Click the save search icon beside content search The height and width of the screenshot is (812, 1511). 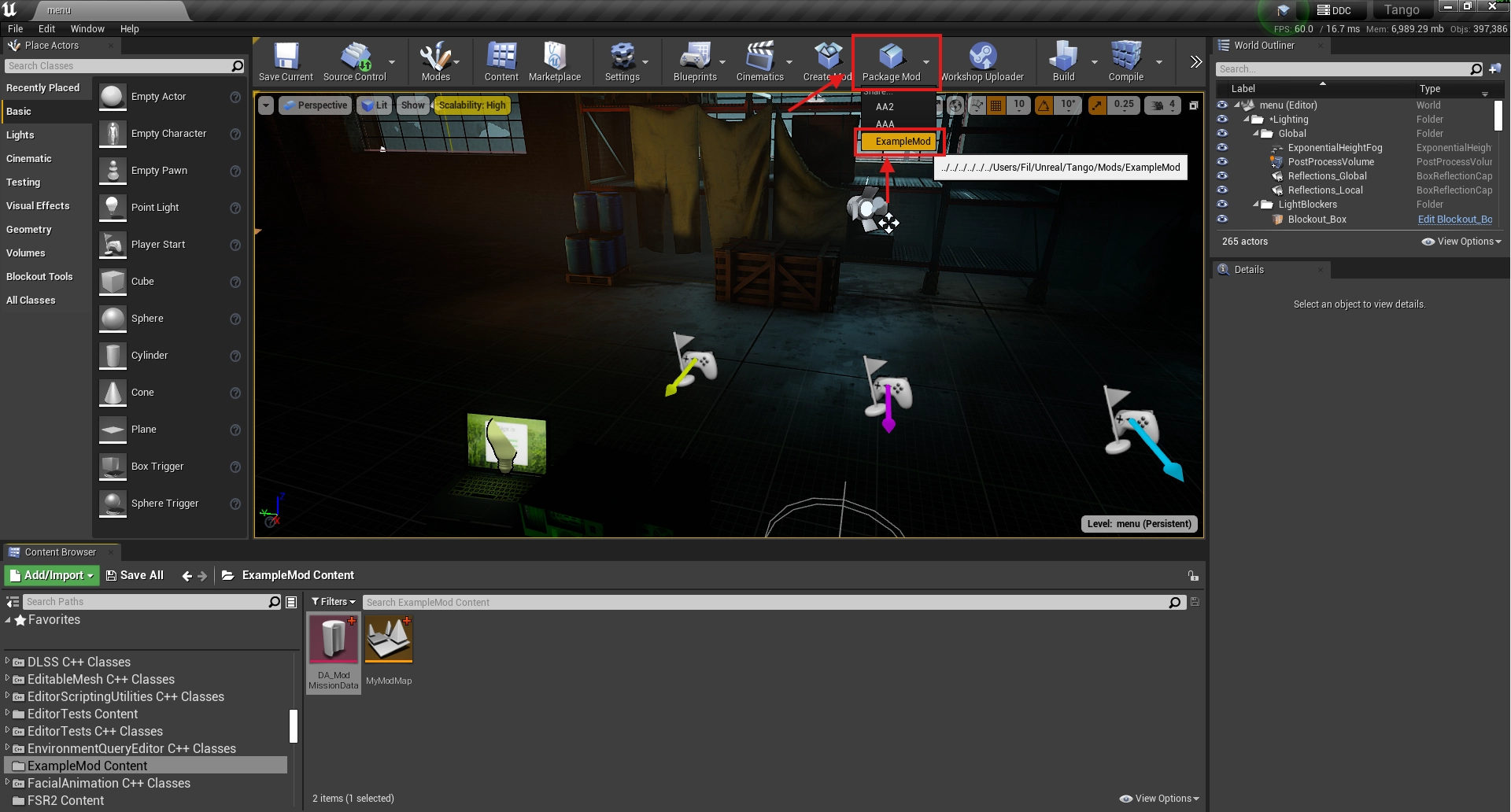pyautogui.click(x=1195, y=602)
